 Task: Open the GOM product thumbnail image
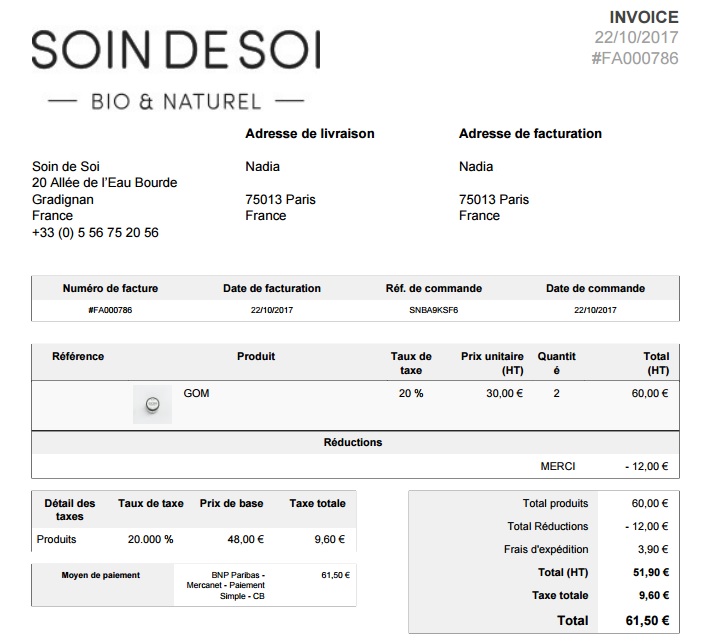tap(152, 404)
